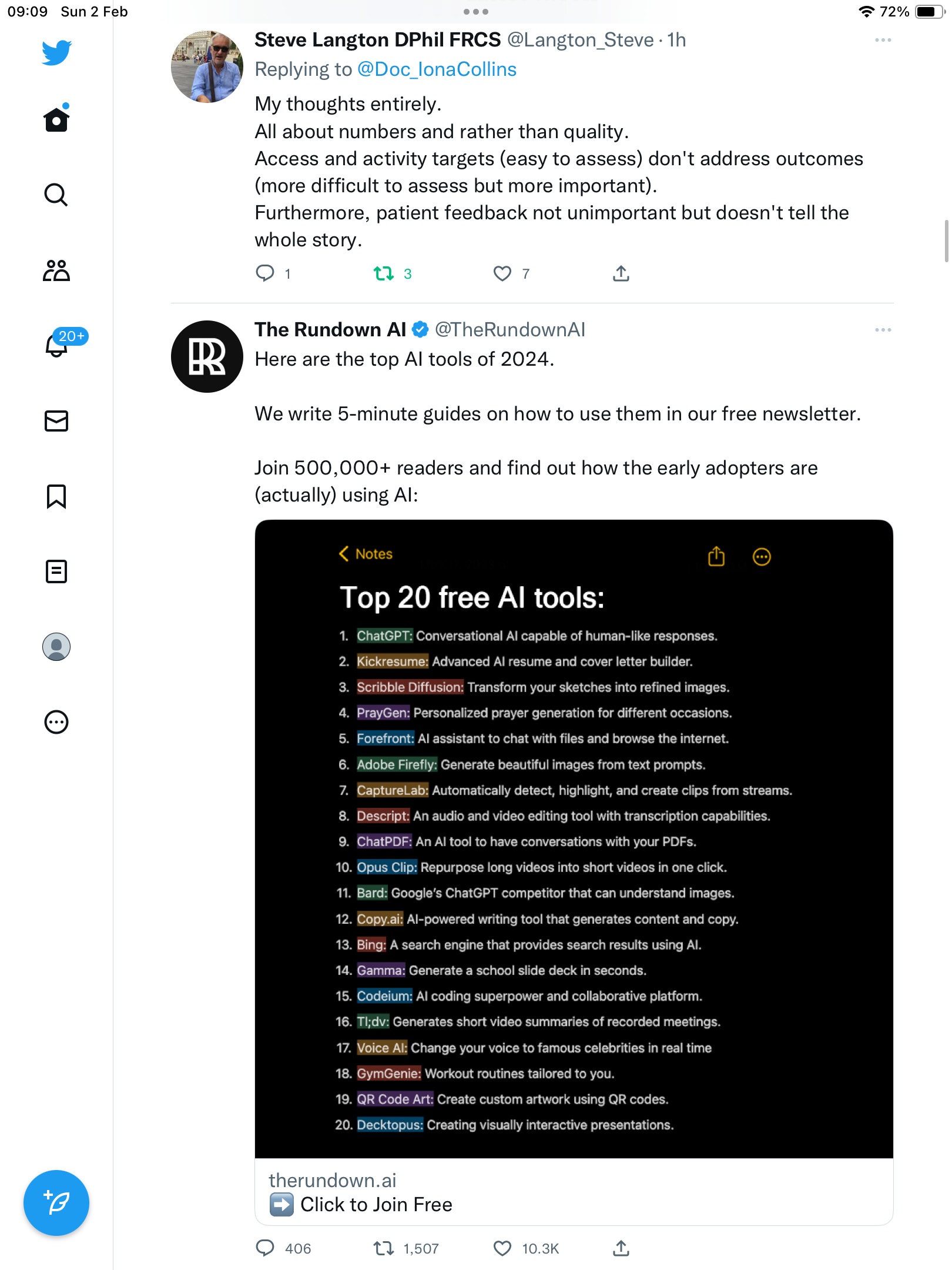
Task: Open Messages envelope icon
Action: click(x=56, y=421)
